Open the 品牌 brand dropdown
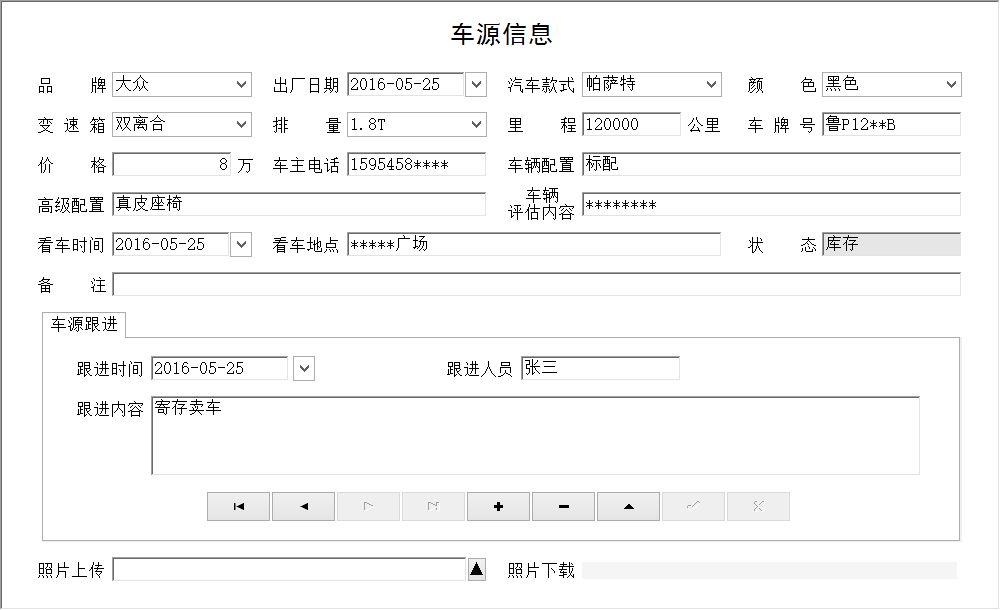 [241, 84]
